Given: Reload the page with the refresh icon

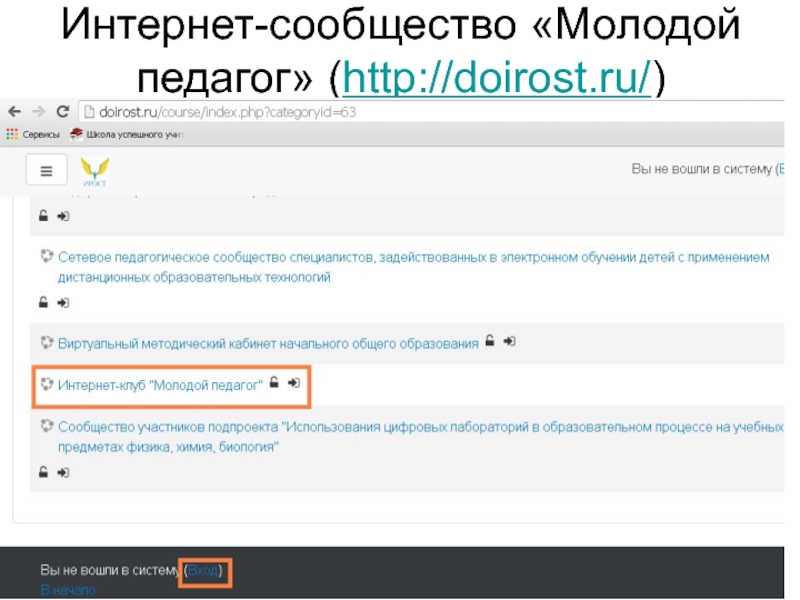Looking at the screenshot, I should [62, 112].
